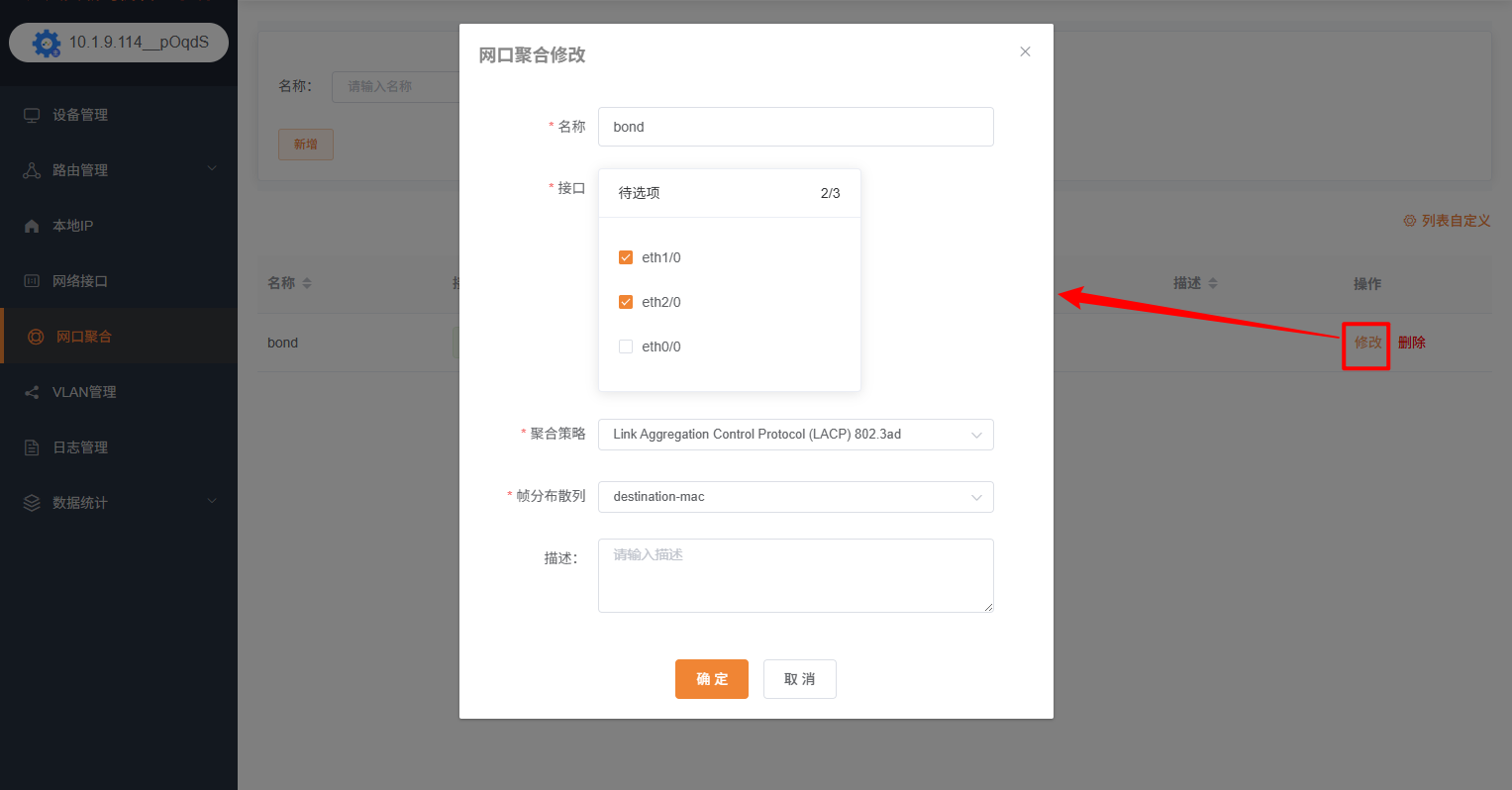Image resolution: width=1512 pixels, height=790 pixels.
Task: Select the 设备管理 monitor icon in sidebar
Action: 33,114
